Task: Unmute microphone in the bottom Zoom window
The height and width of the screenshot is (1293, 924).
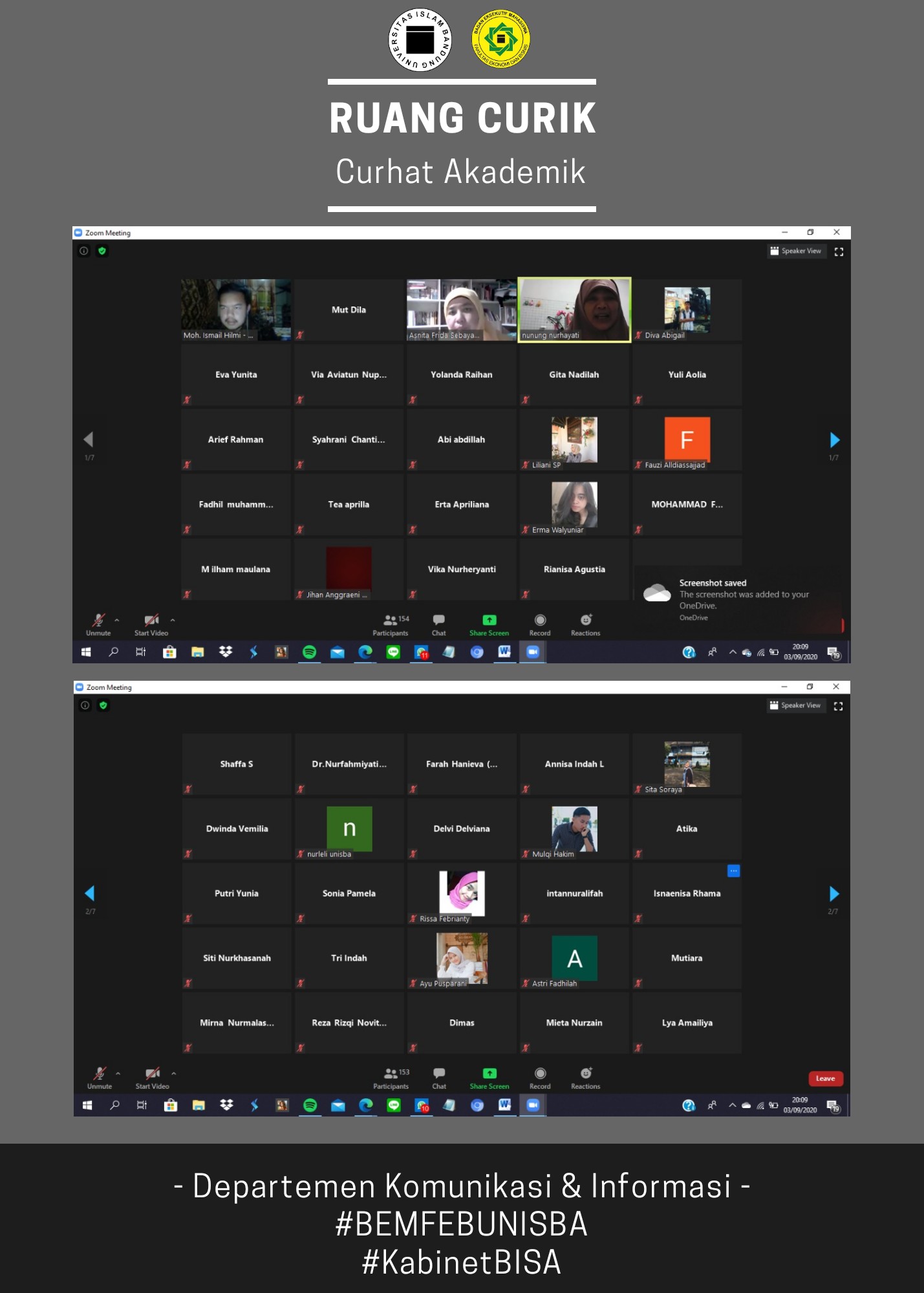Action: click(100, 1078)
